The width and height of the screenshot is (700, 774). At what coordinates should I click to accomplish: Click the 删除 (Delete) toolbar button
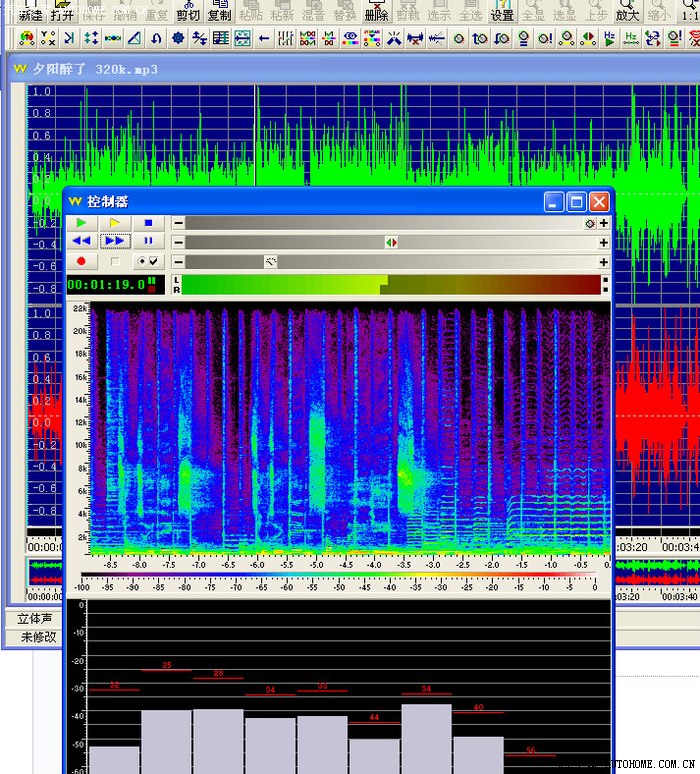pos(376,11)
